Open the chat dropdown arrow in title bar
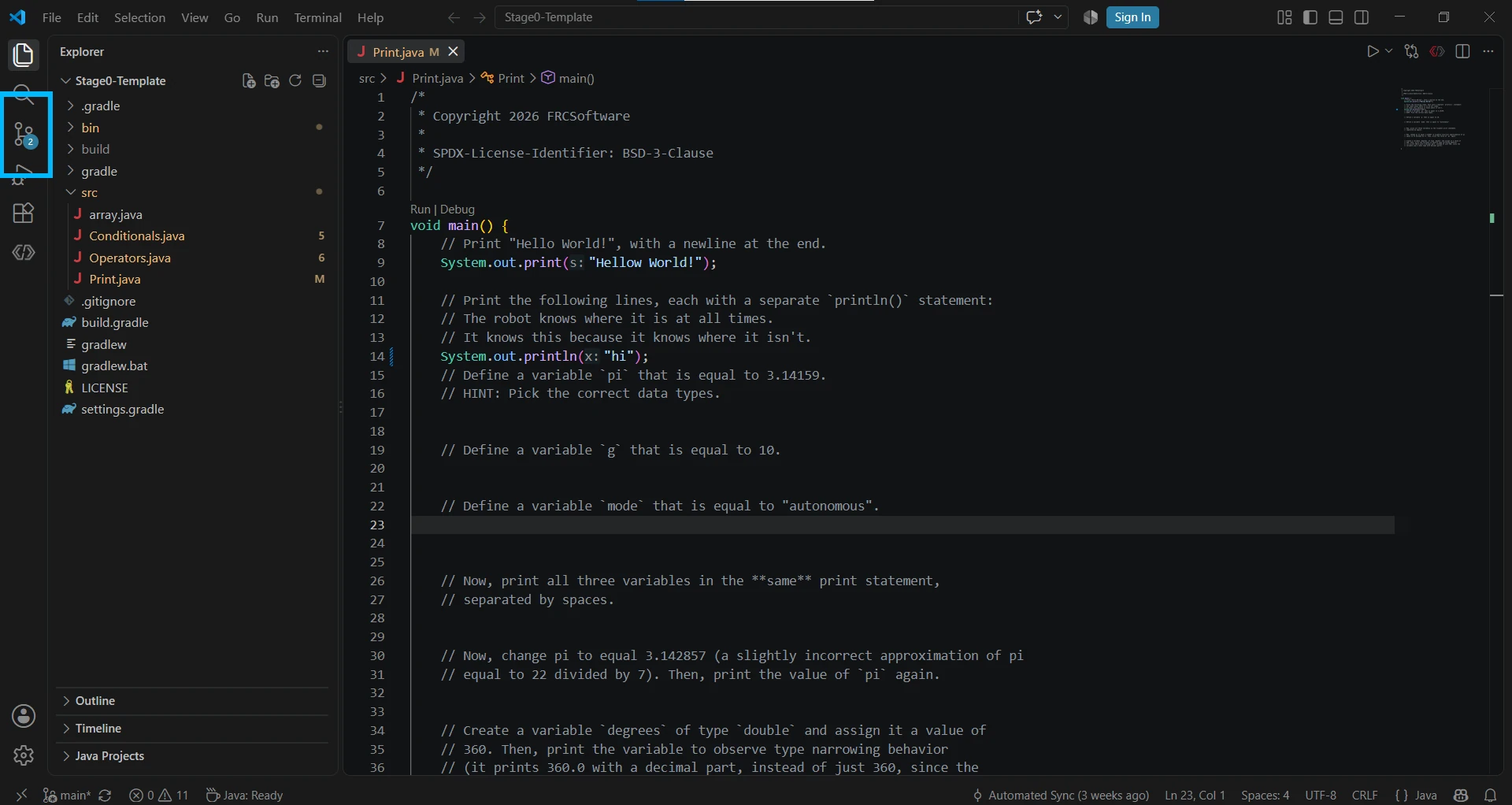The height and width of the screenshot is (805, 1512). tap(1058, 17)
